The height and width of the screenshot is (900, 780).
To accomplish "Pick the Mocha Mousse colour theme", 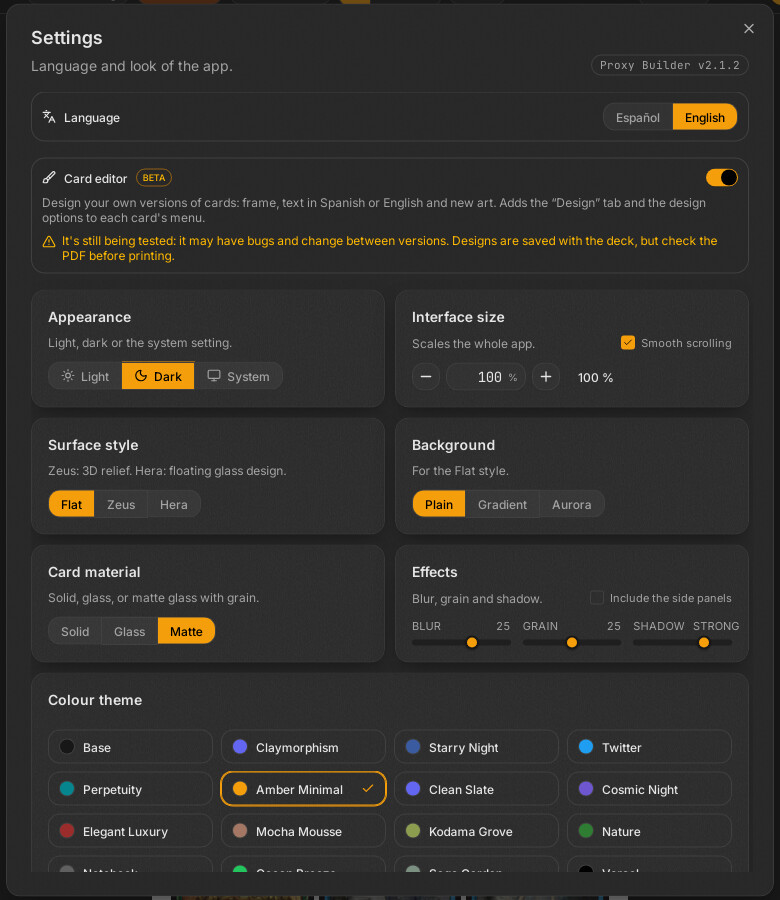I will click(303, 831).
